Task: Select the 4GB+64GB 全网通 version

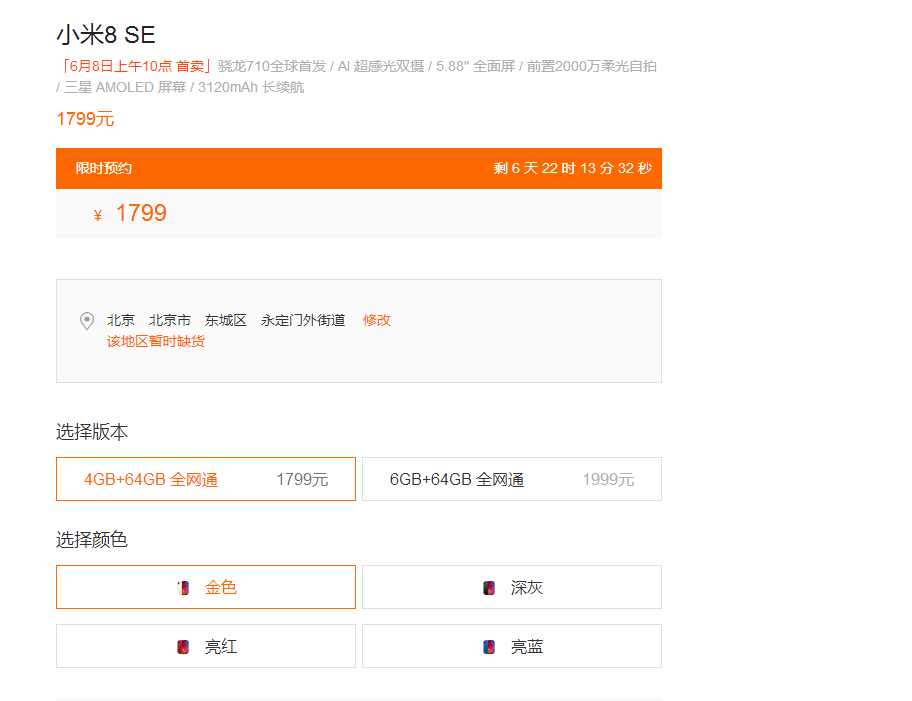Action: coord(206,479)
